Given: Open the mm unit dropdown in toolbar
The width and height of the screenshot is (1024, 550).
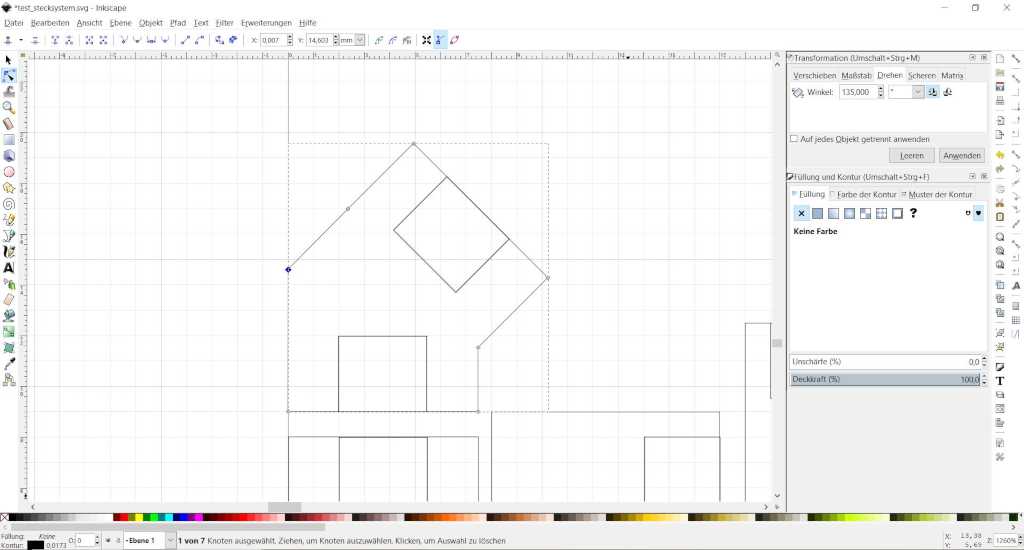Looking at the screenshot, I should [x=360, y=40].
